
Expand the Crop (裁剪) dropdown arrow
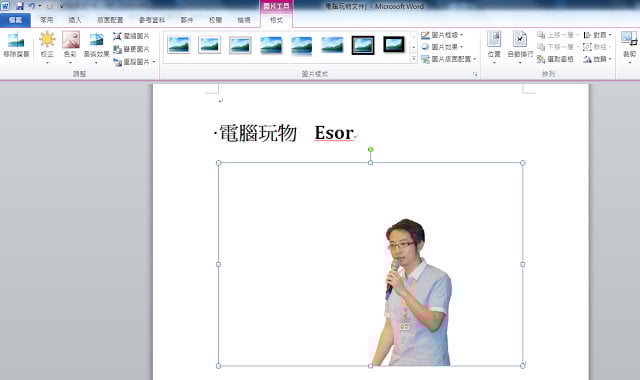(x=630, y=63)
